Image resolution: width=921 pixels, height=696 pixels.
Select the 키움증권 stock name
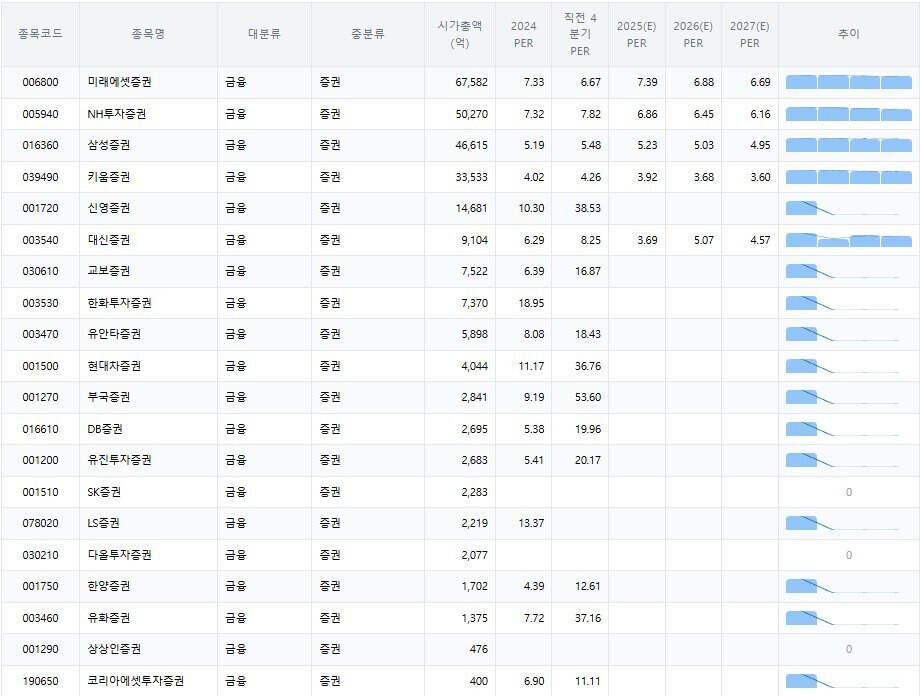click(109, 177)
